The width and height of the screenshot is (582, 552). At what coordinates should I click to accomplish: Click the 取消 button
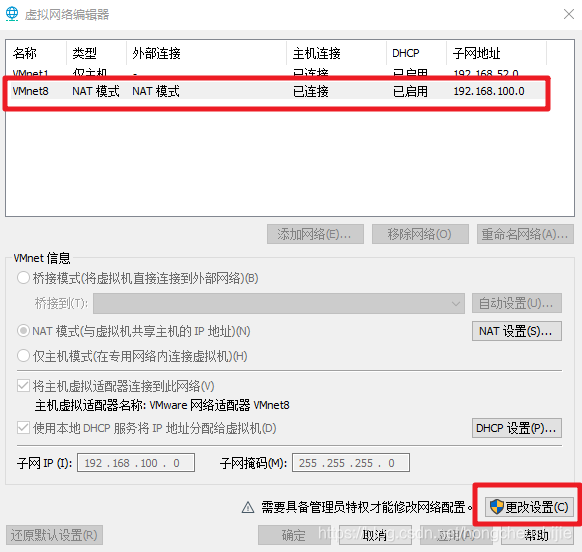click(375, 535)
